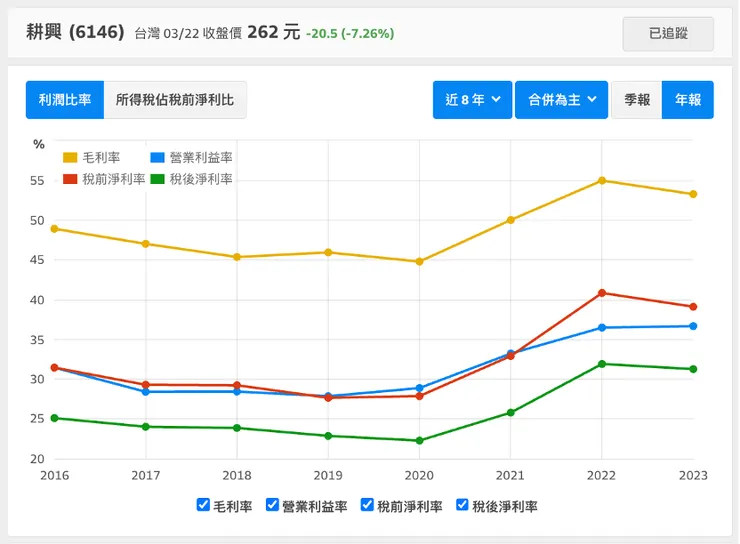Disable the 稅後淨利率 checkbox

pyautogui.click(x=462, y=505)
